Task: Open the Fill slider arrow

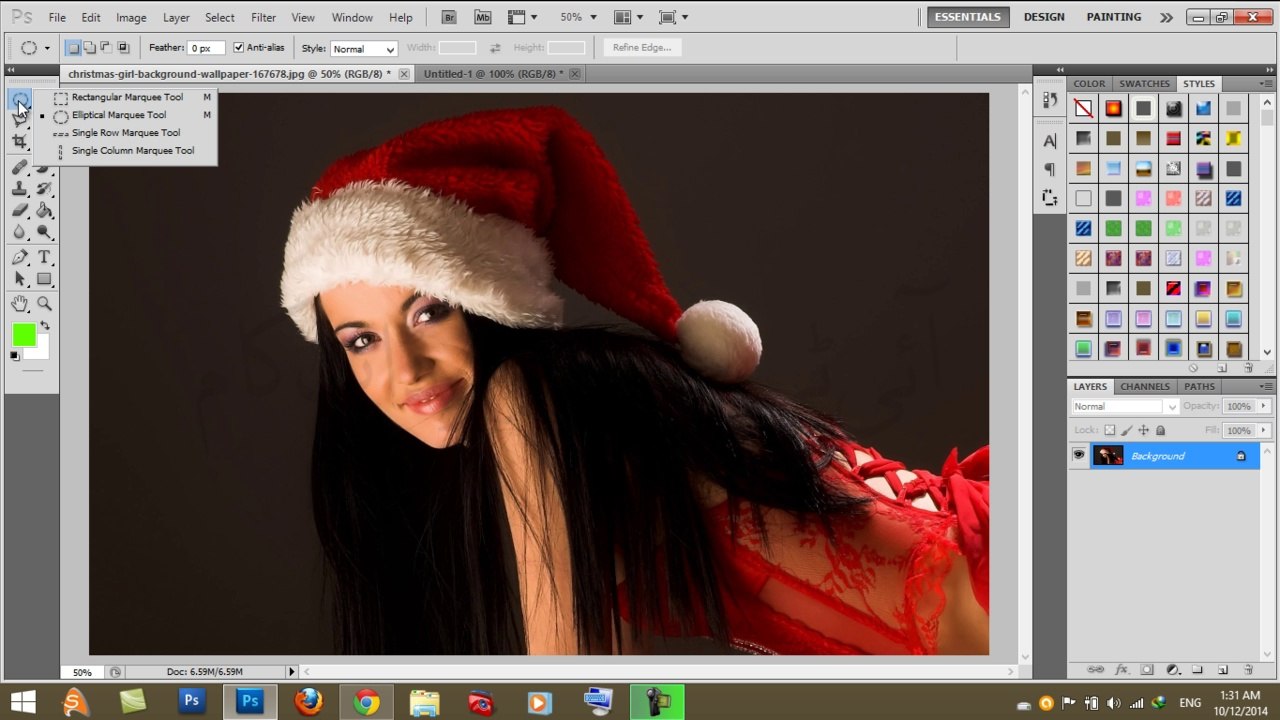Action: tap(1264, 430)
